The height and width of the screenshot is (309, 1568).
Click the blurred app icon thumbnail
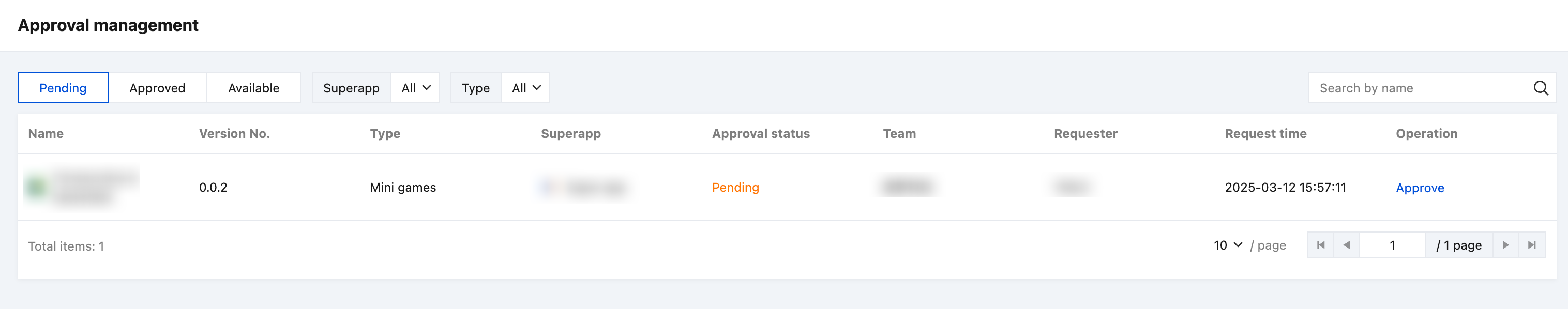point(37,187)
